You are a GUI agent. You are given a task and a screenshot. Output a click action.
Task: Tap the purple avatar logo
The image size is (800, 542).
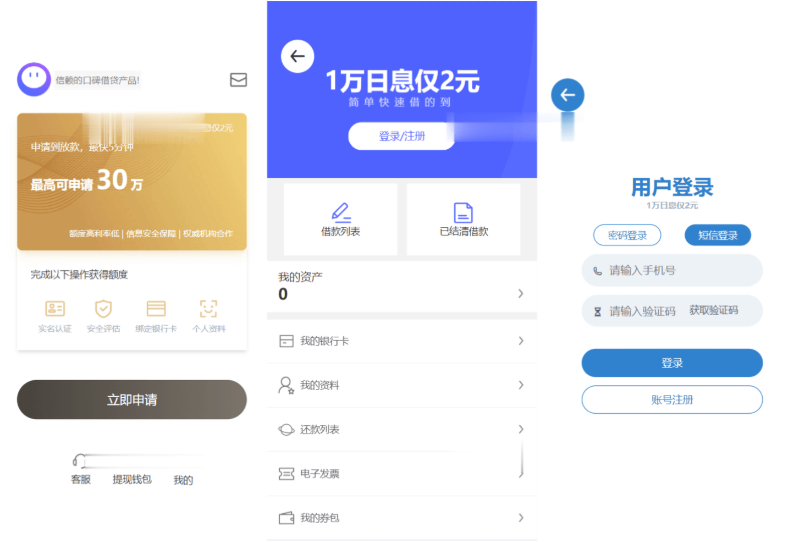click(x=34, y=79)
